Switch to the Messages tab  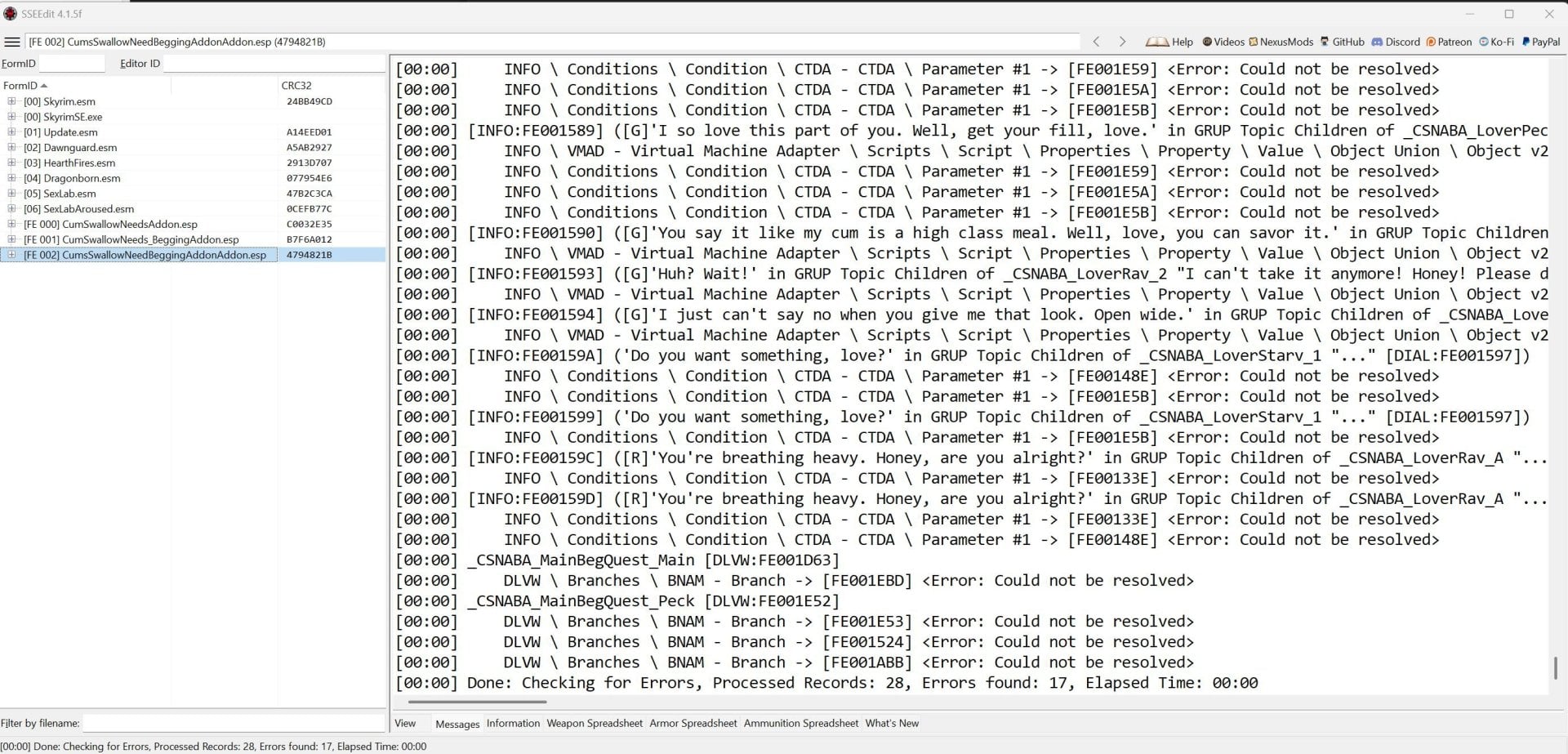pos(457,724)
